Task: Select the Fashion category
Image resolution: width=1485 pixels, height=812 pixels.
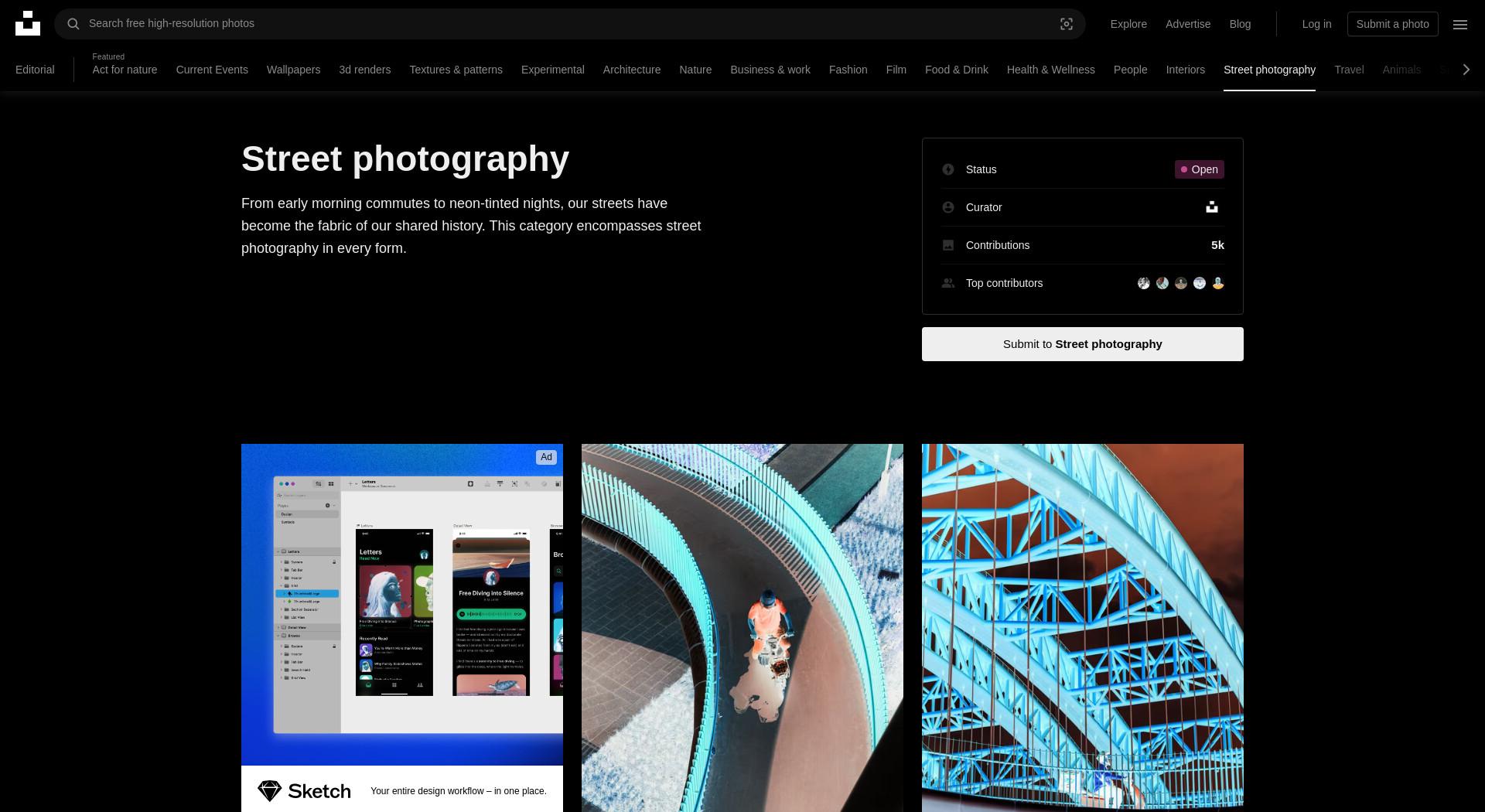Action: (x=848, y=70)
